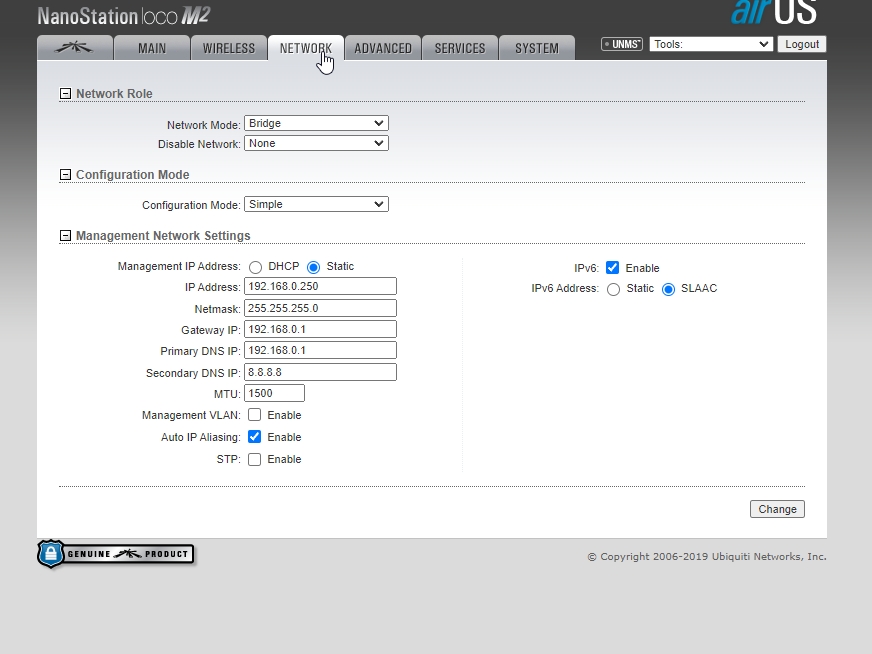Open the Disable Network dropdown

click(316, 143)
